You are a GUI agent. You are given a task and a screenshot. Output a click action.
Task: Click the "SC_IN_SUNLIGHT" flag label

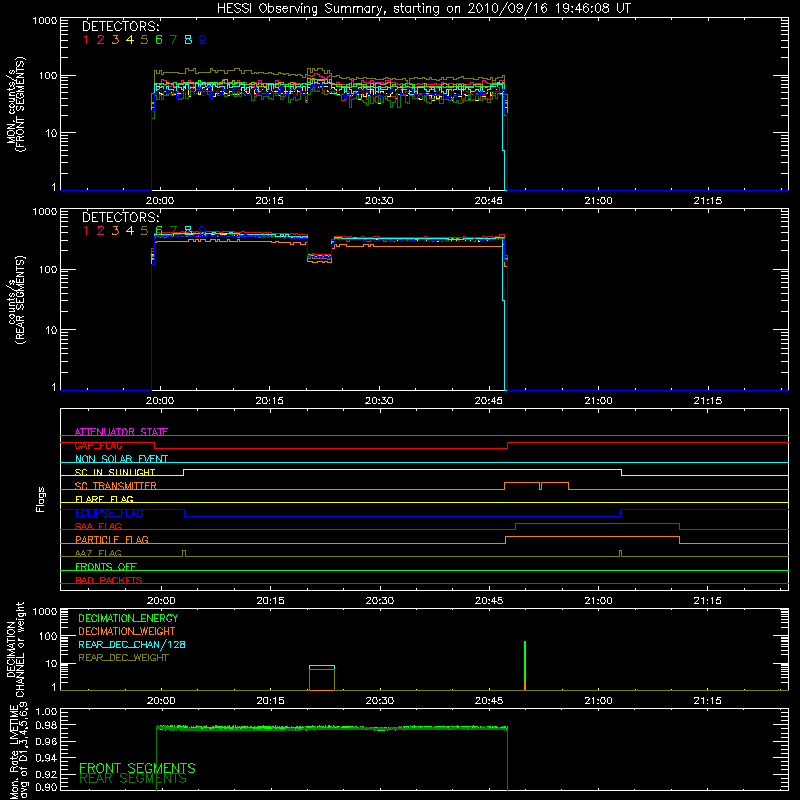tap(115, 472)
